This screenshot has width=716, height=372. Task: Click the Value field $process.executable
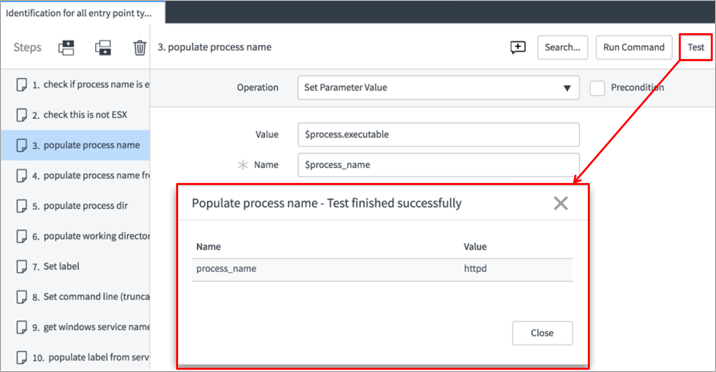pos(438,135)
